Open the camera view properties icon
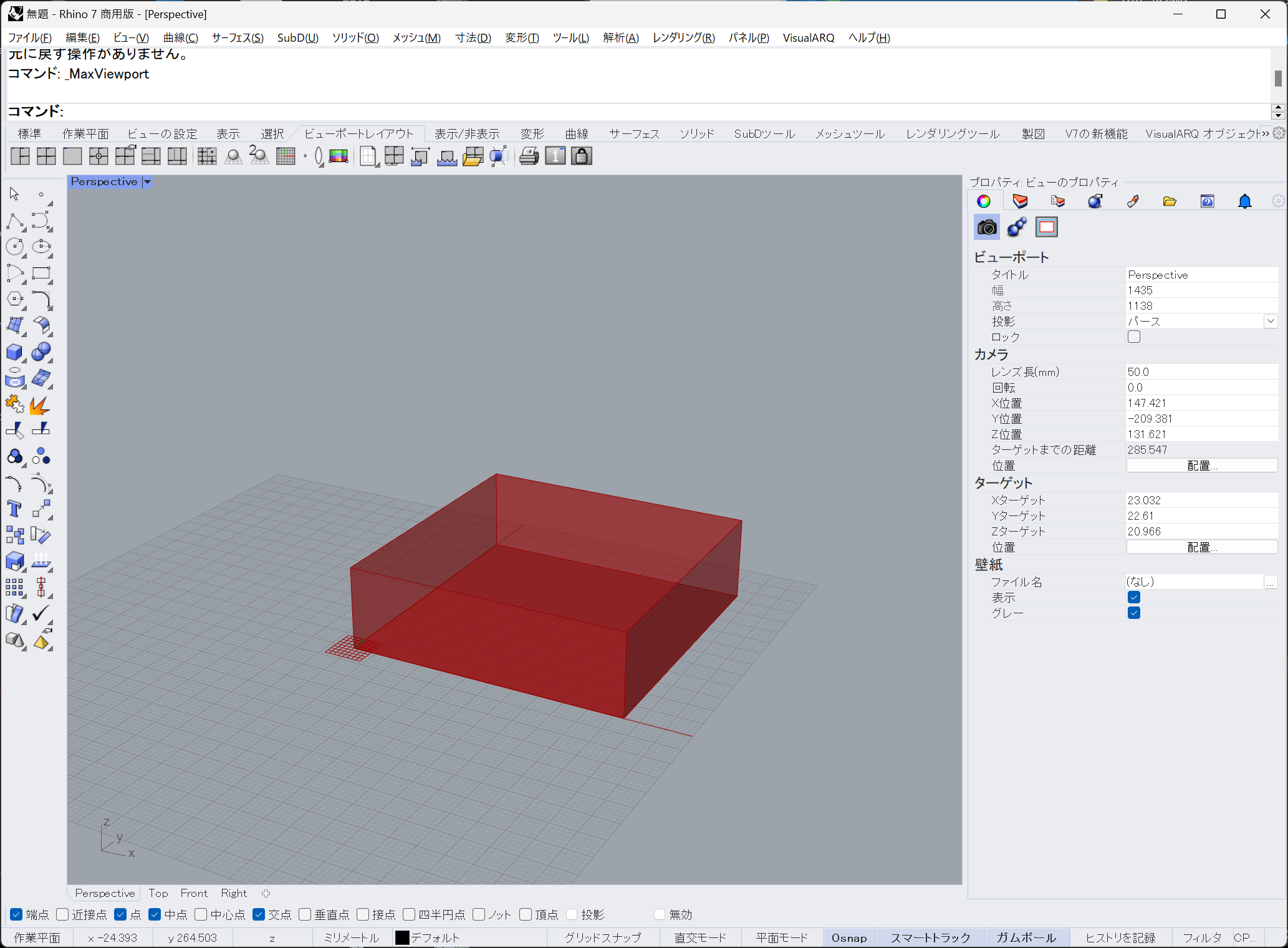The image size is (1288, 948). tap(986, 227)
